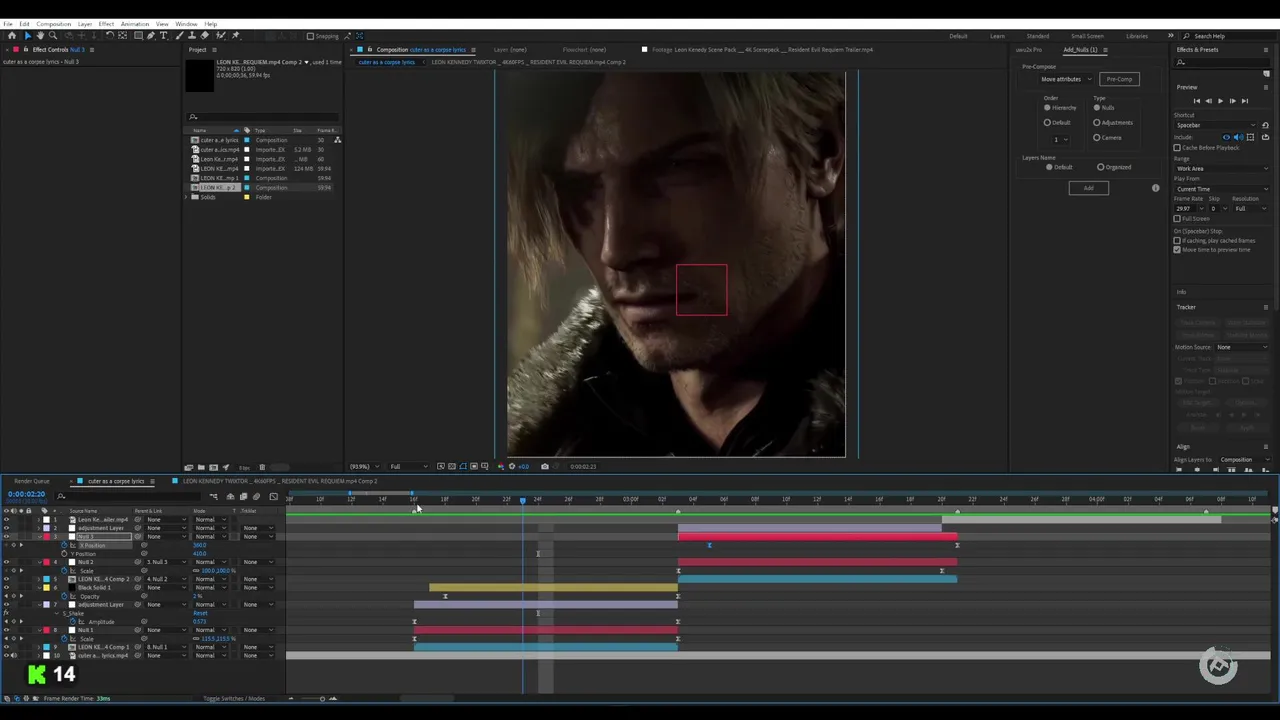Uncheck 'Move time to preview time'

1177,250
